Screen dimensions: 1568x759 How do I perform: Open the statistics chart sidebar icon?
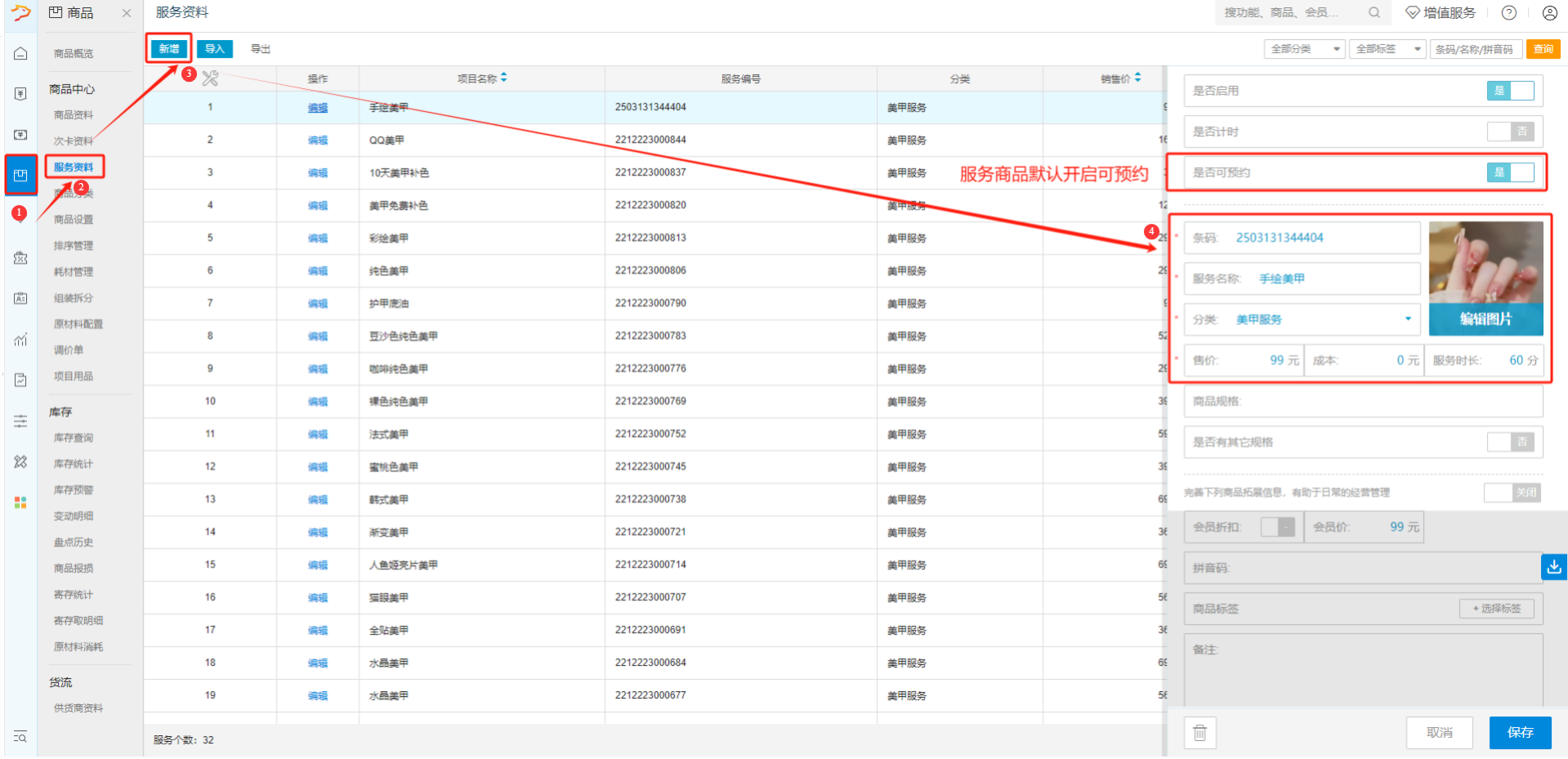tap(20, 340)
